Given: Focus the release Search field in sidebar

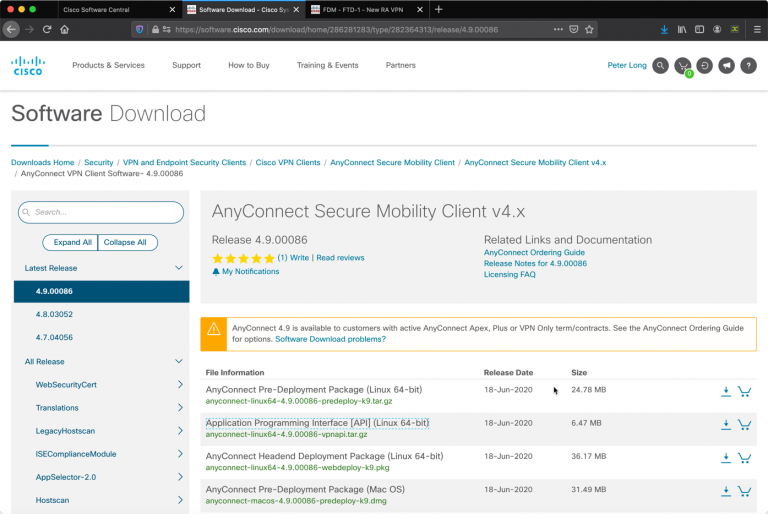Looking at the screenshot, I should click(x=101, y=212).
